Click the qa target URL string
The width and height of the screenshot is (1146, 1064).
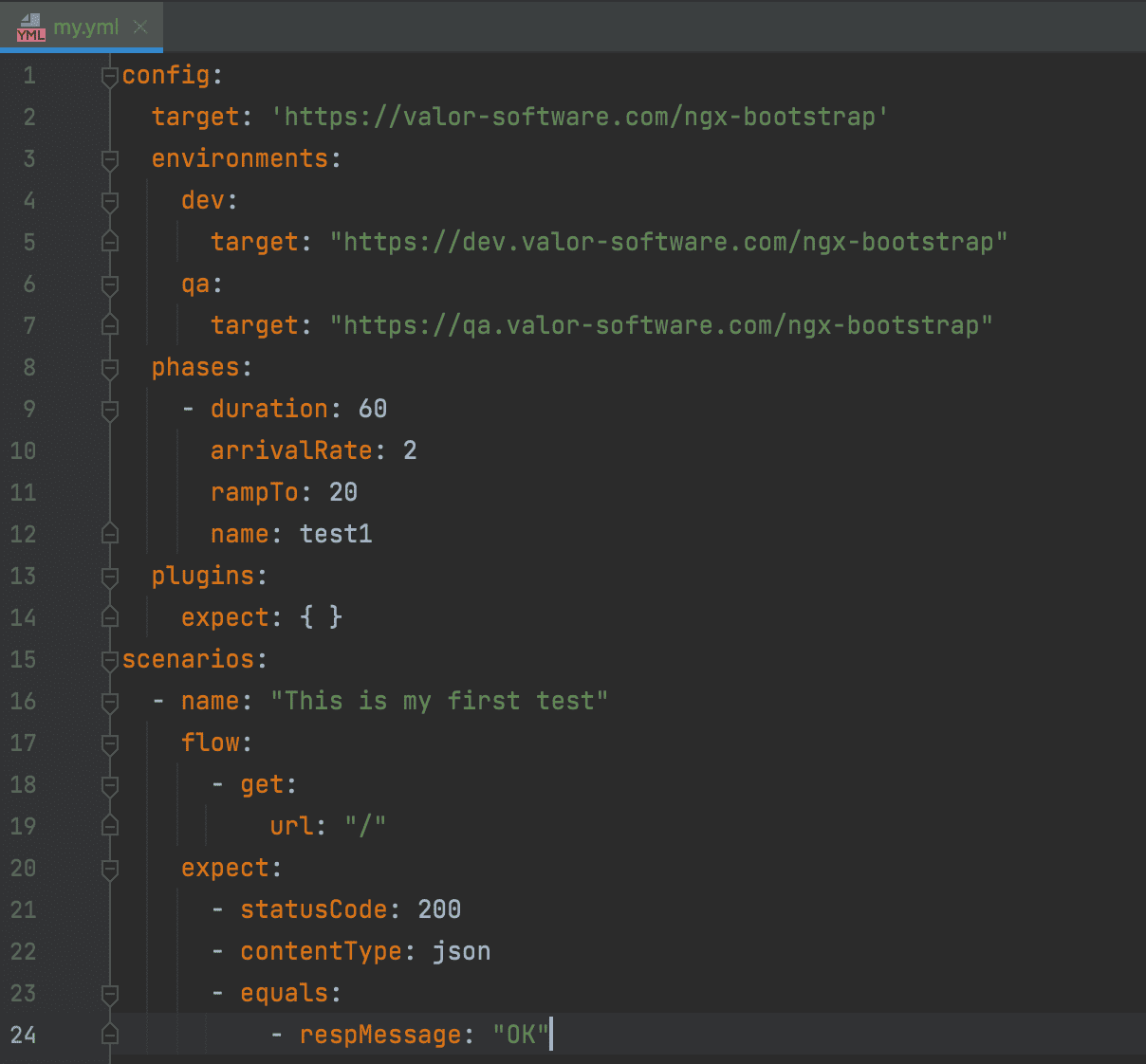point(660,326)
